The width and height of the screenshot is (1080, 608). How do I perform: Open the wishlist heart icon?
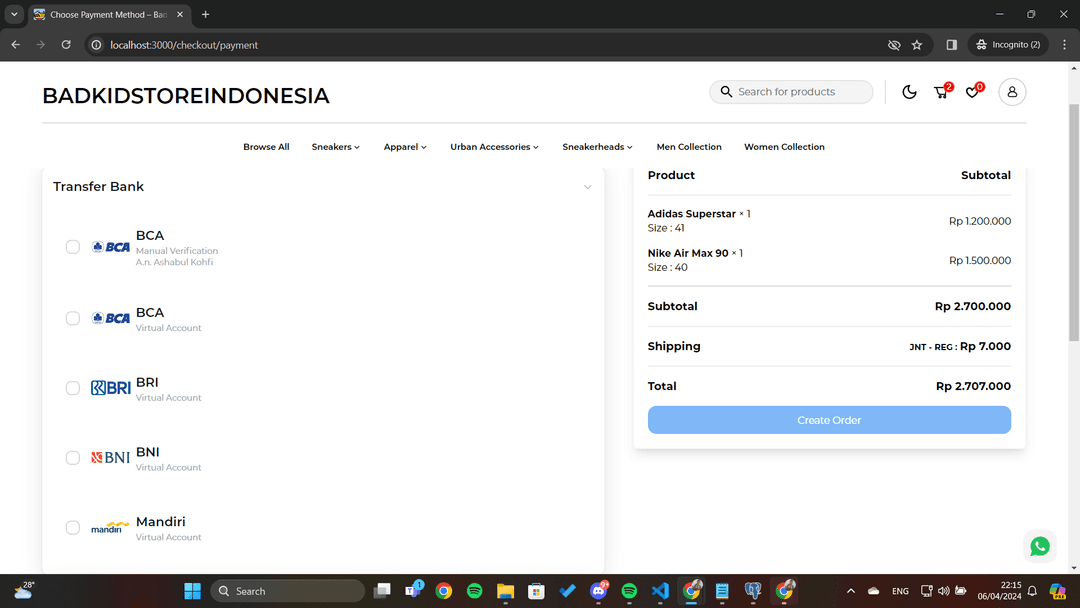click(973, 92)
